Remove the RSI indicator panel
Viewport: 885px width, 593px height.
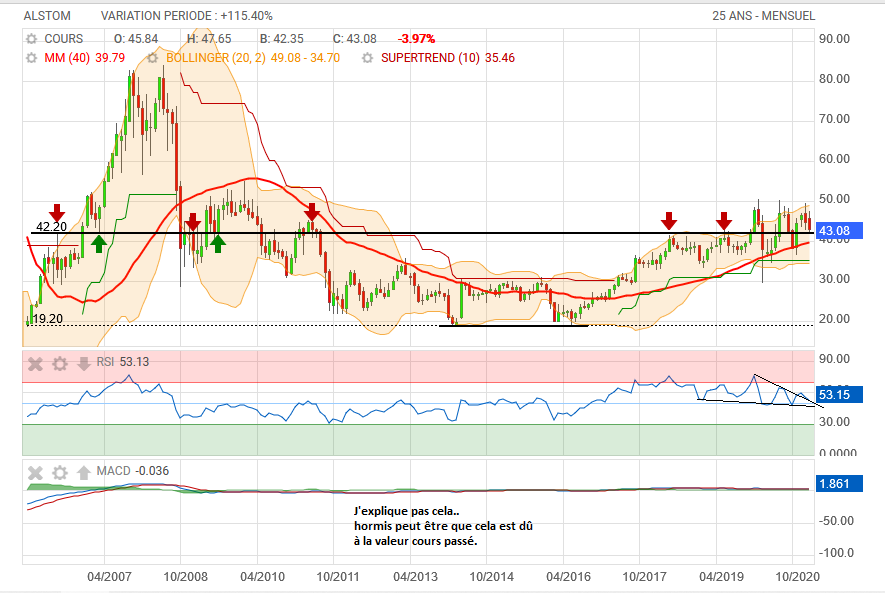click(35, 364)
